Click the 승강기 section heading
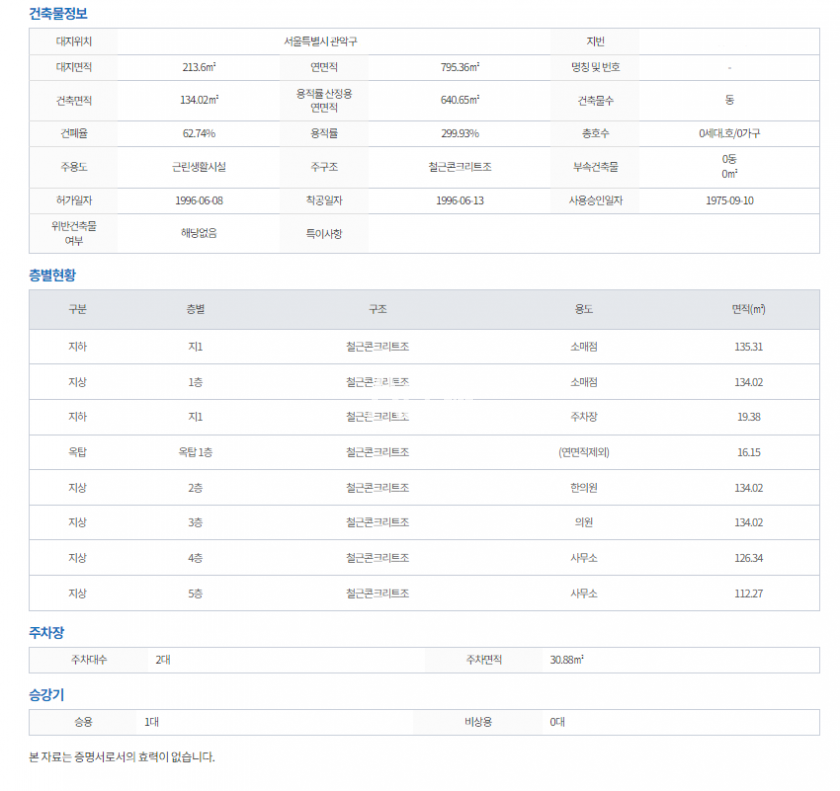 tap(46, 694)
